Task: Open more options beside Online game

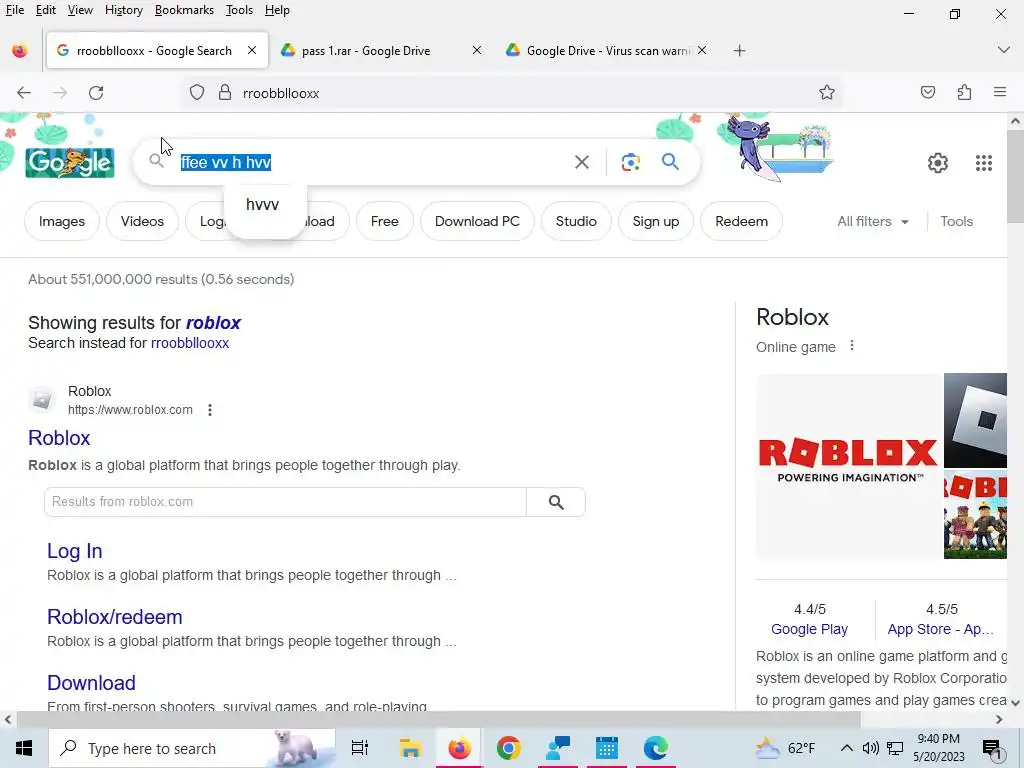Action: pos(852,346)
